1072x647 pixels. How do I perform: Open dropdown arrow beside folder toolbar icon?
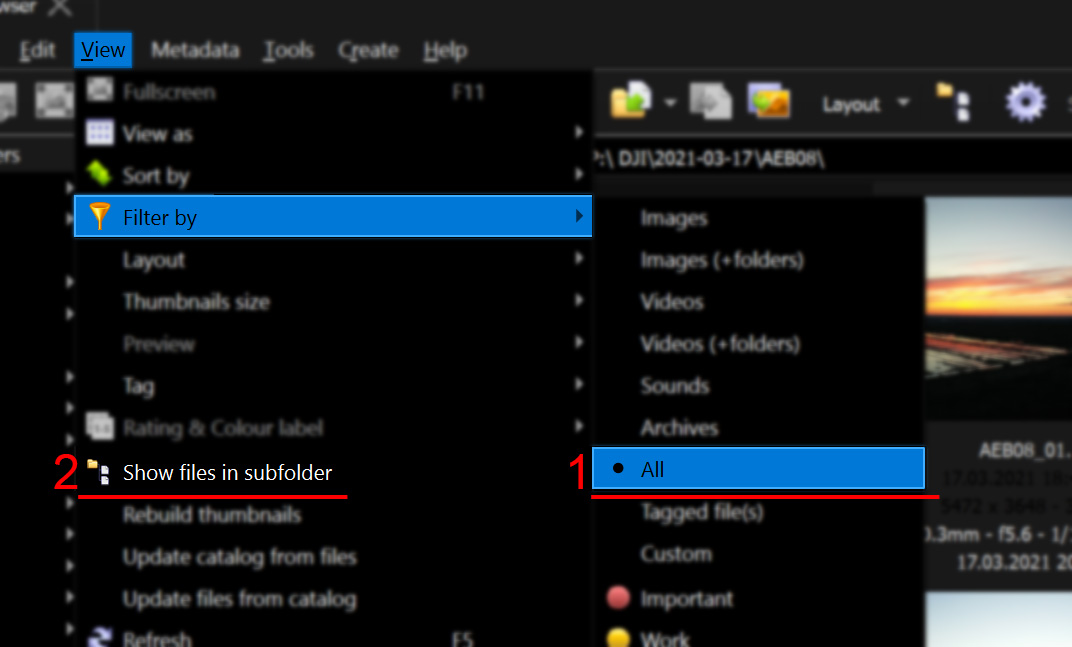(x=670, y=103)
